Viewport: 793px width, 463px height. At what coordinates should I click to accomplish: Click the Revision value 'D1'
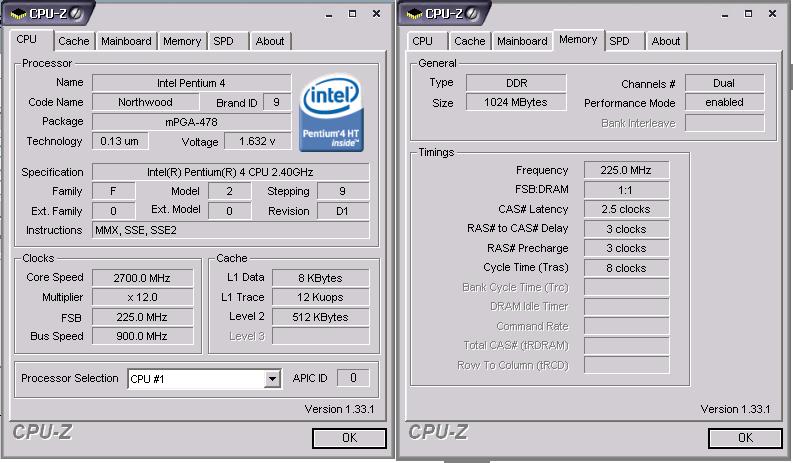tap(342, 211)
